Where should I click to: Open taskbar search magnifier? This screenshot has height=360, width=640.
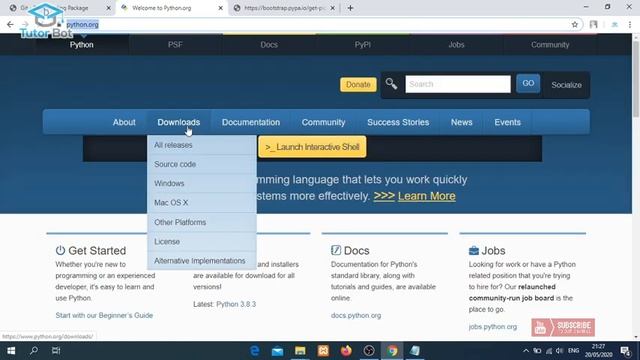[x=34, y=351]
